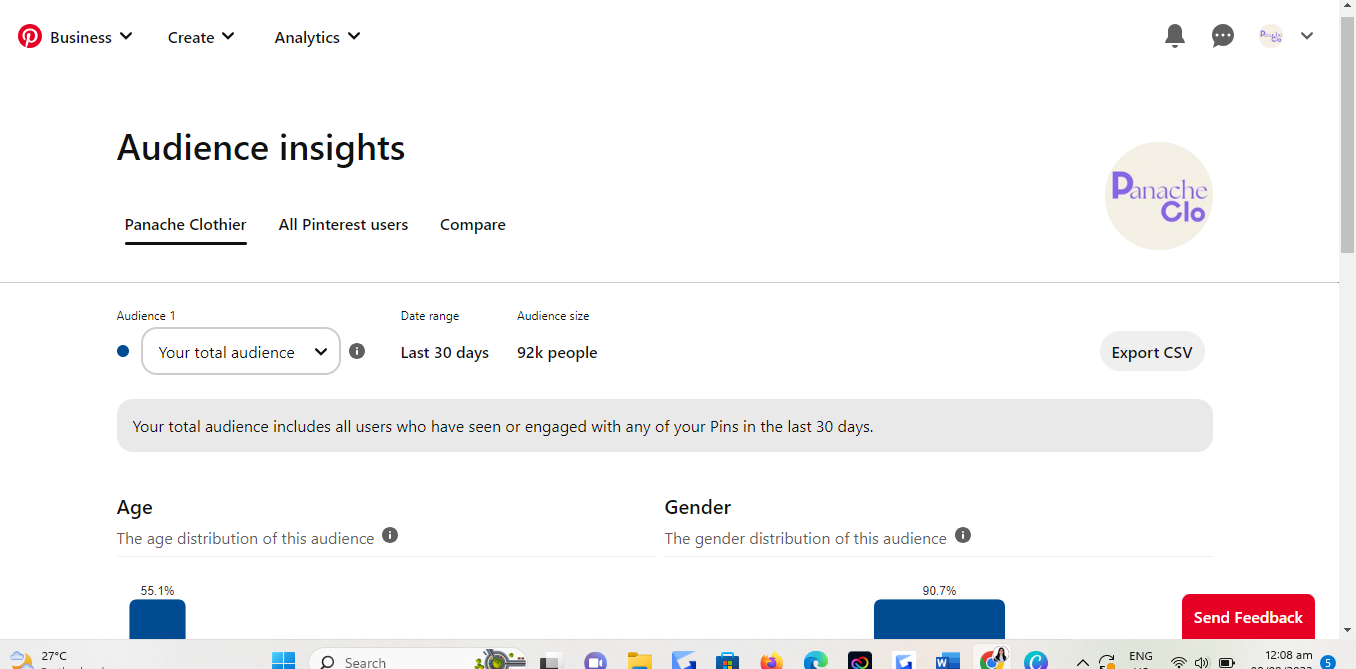Open the Windows Start menu

click(283, 660)
